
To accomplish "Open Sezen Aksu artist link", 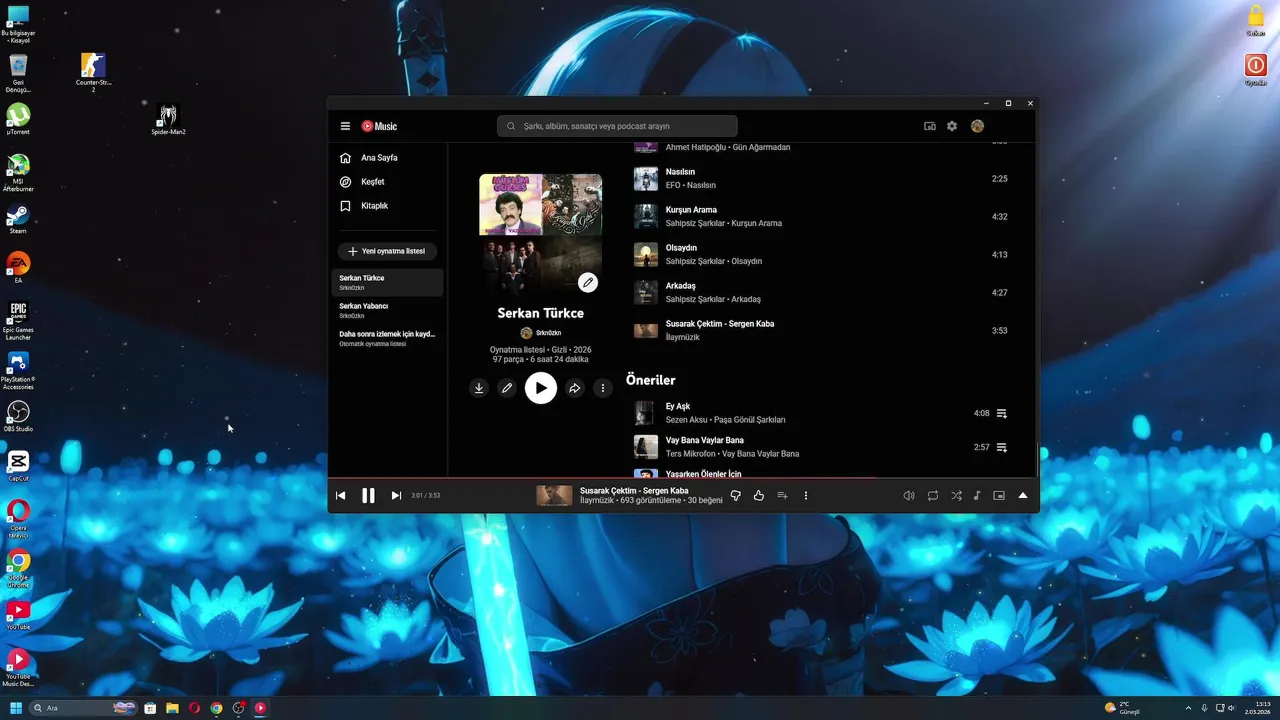I will (686, 420).
